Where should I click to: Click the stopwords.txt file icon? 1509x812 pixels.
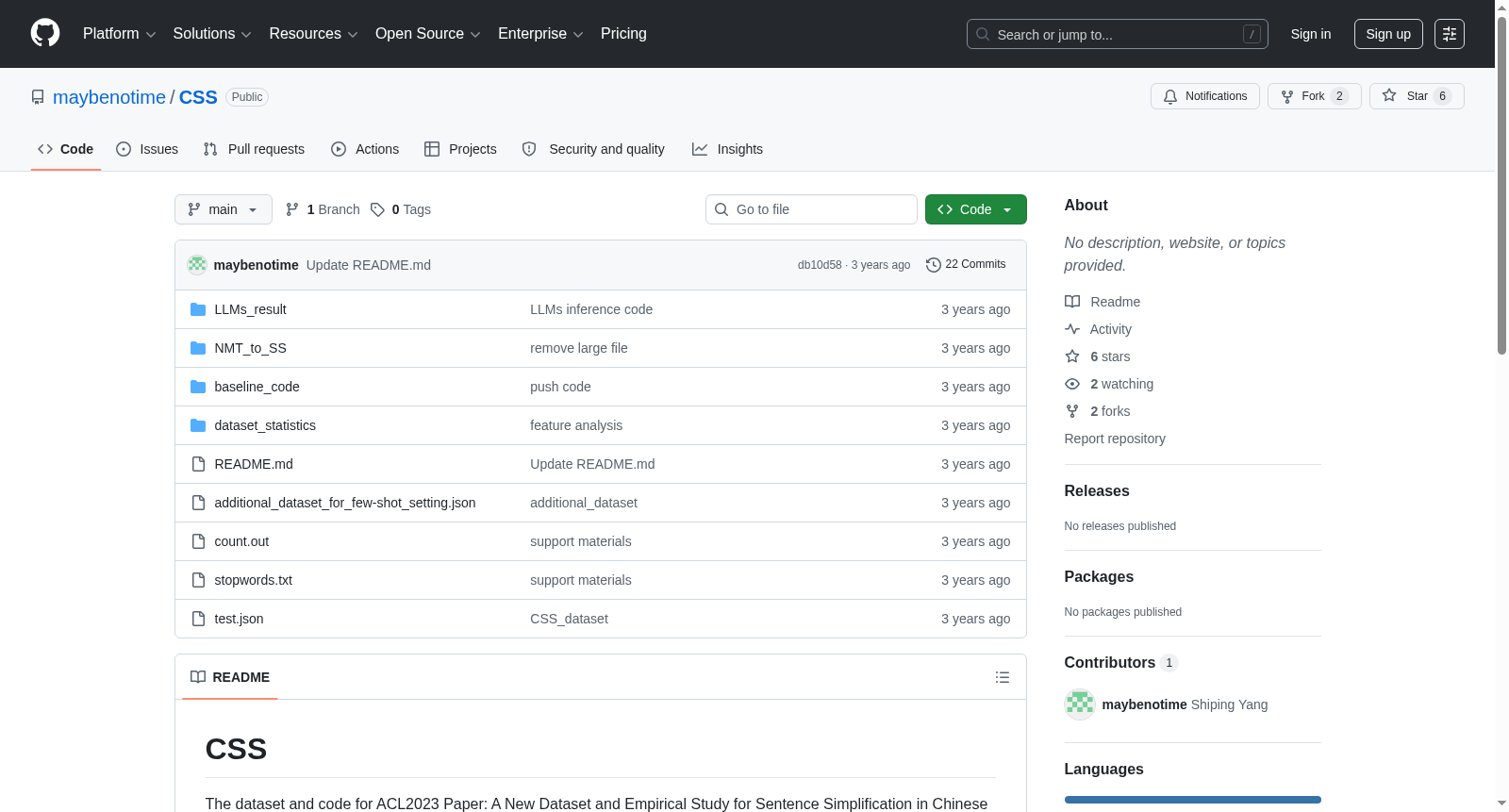click(198, 580)
